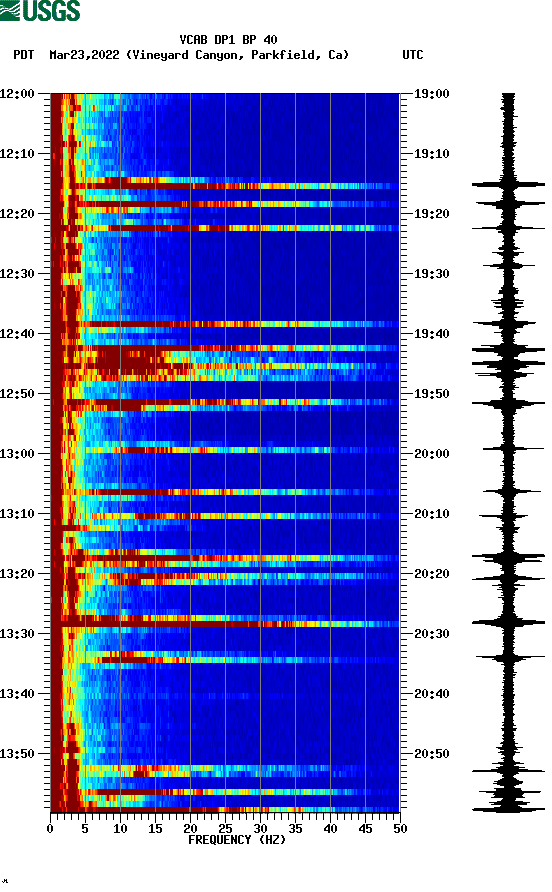Click the 13:10 PDT time label

click(x=17, y=514)
